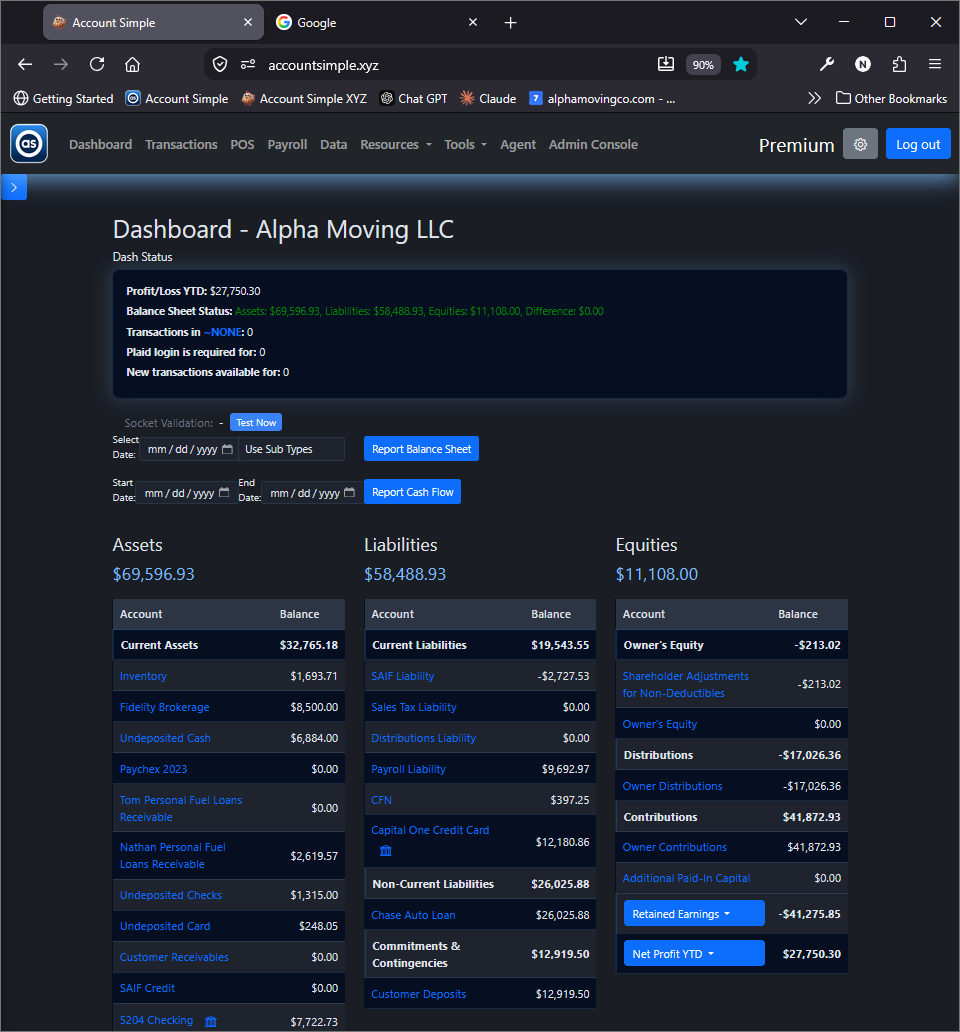Expand the Retained Earnings dropdown
This screenshot has width=960, height=1032.
[x=694, y=914]
